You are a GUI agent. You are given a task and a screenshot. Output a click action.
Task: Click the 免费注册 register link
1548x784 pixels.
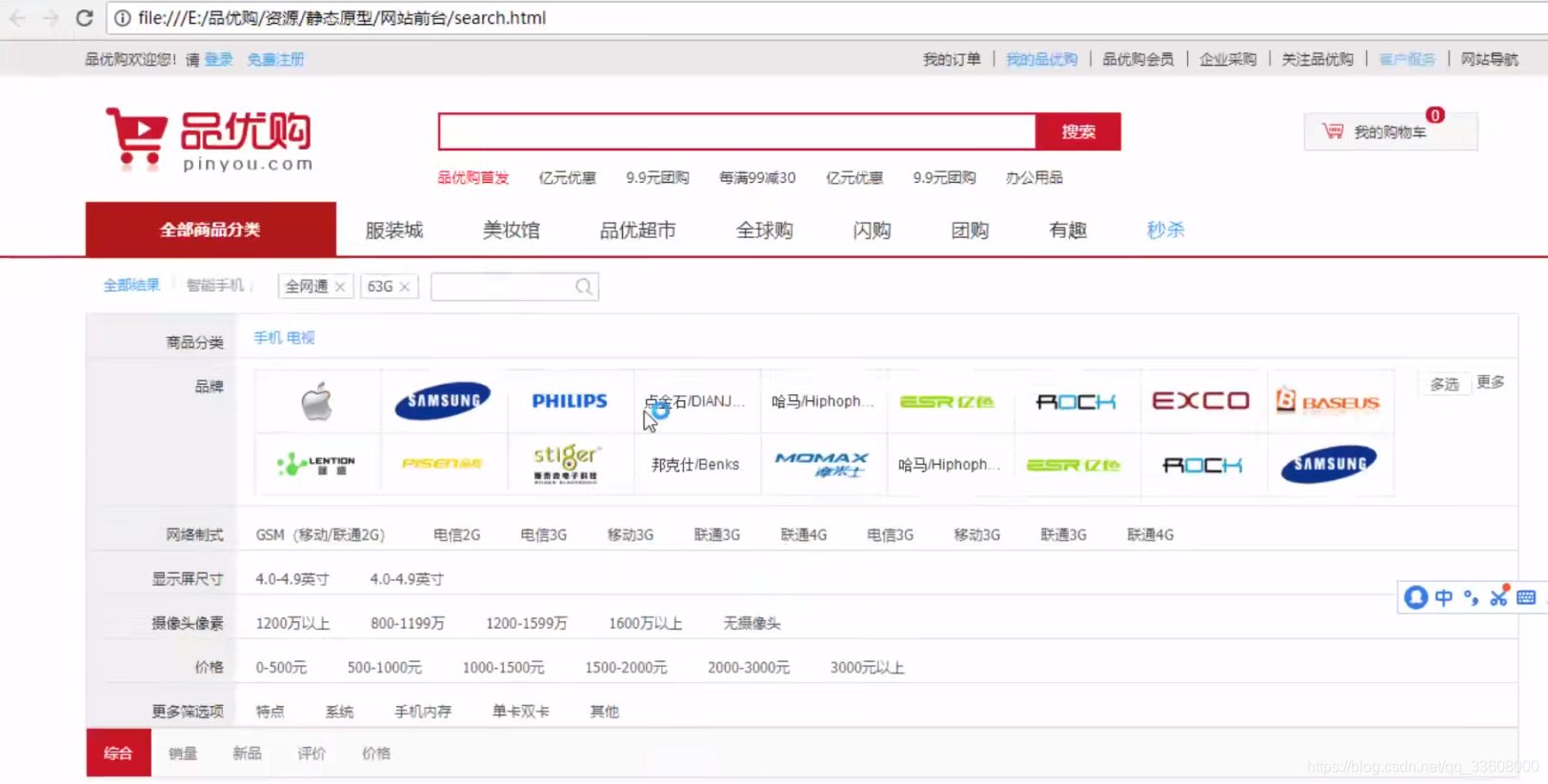[275, 59]
